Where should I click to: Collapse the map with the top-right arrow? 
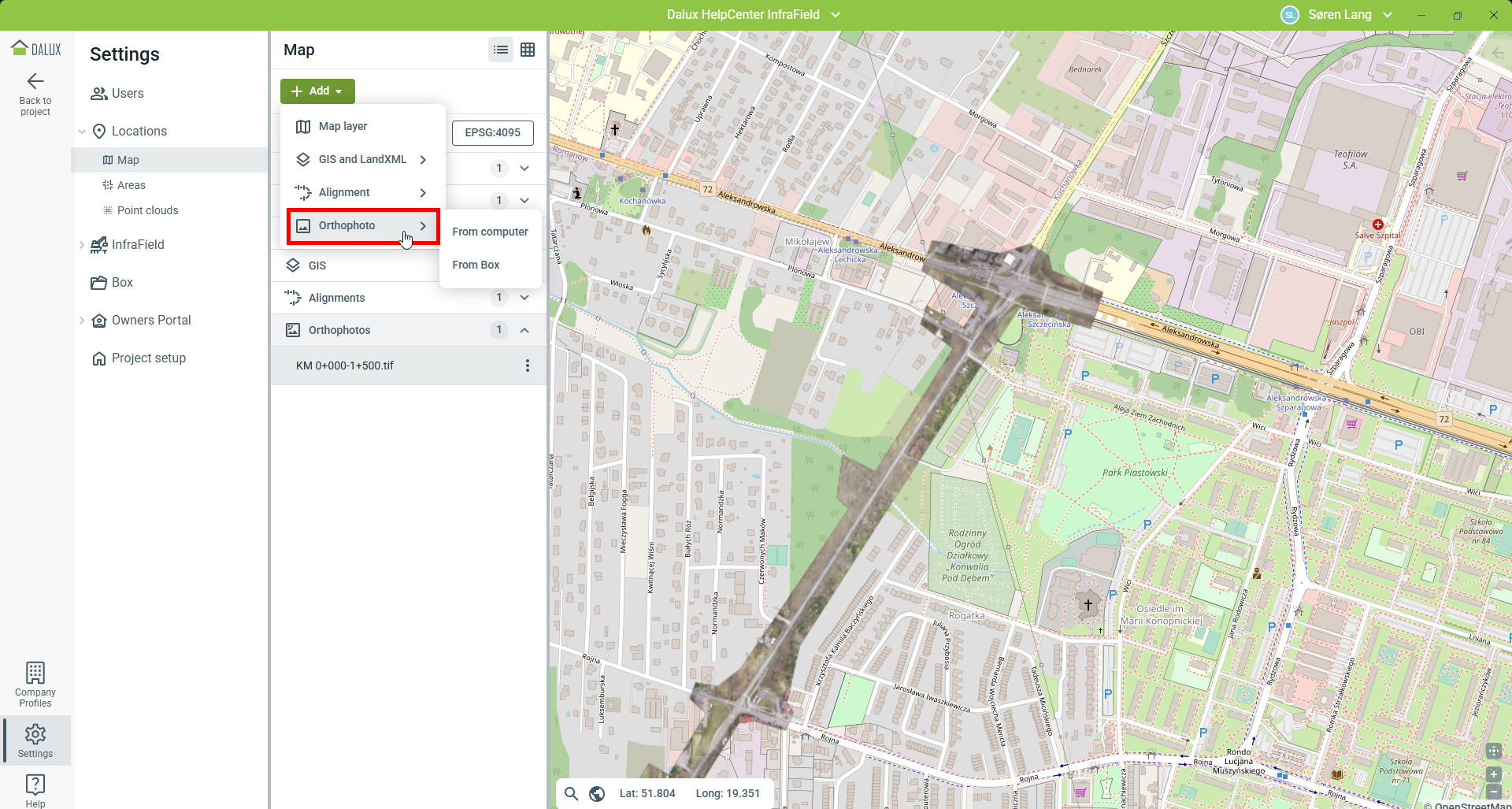[x=1497, y=53]
